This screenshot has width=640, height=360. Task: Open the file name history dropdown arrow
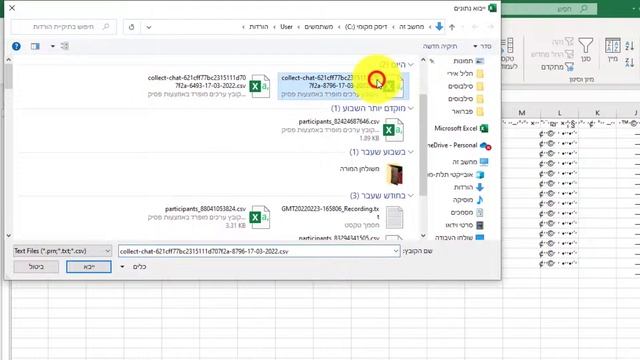(396, 251)
